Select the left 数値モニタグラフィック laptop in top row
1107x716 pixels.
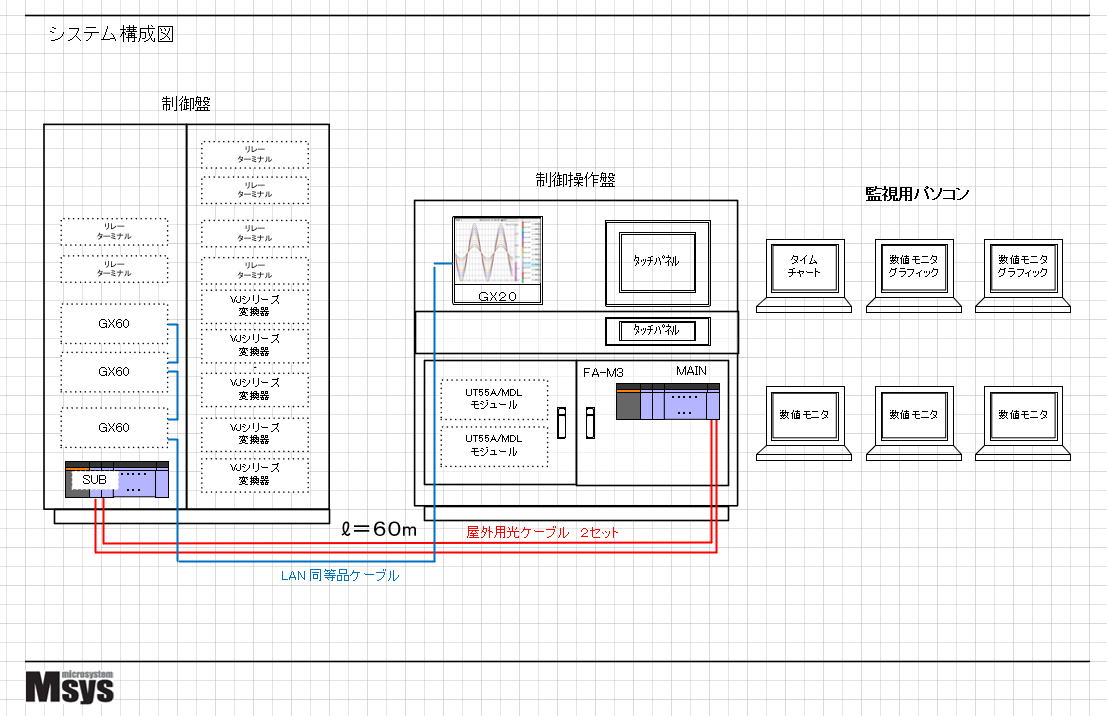914,275
